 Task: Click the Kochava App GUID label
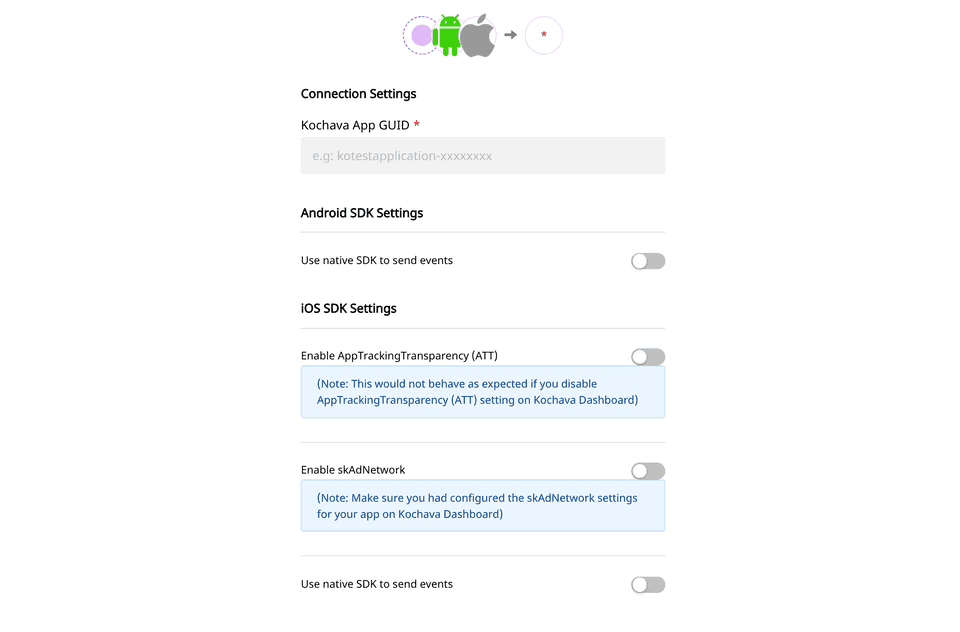tap(355, 125)
